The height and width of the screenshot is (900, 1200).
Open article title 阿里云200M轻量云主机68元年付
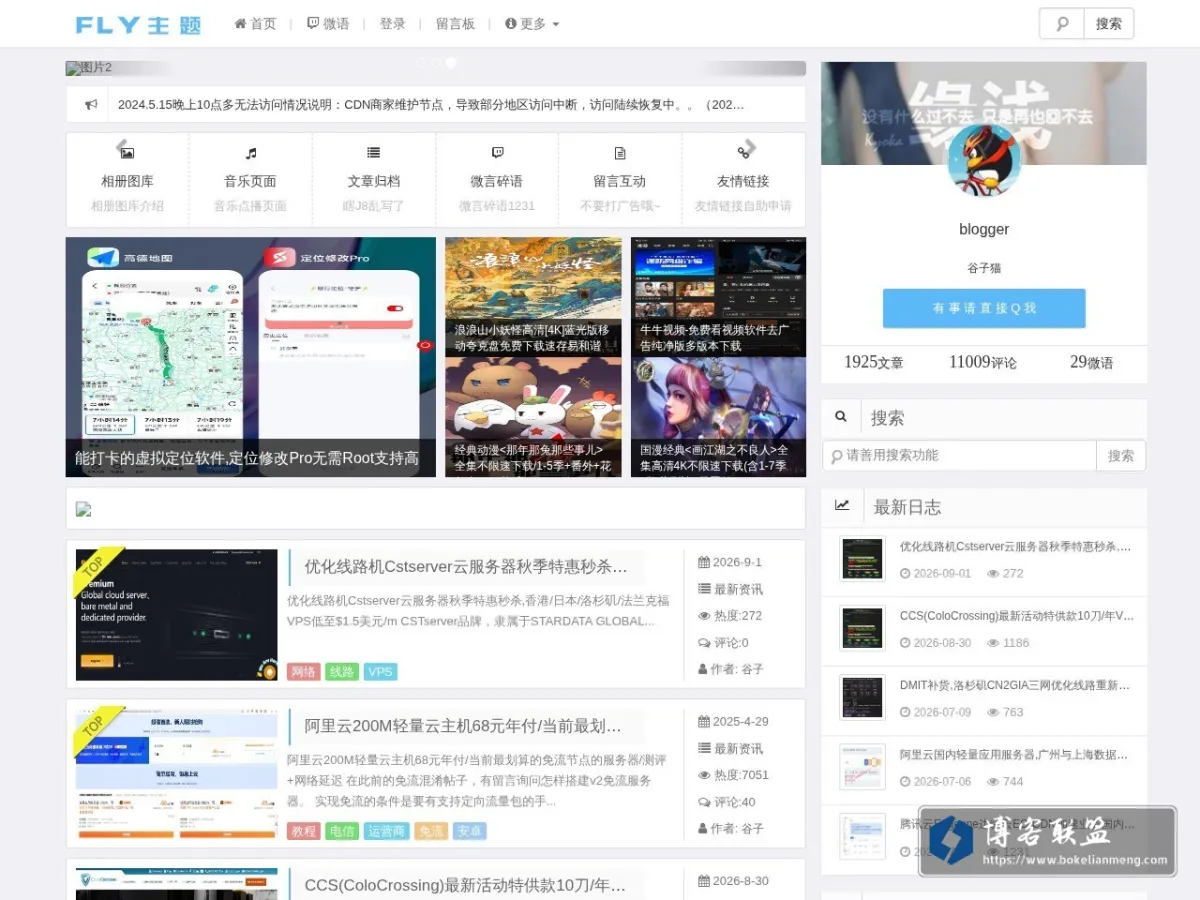click(x=463, y=726)
